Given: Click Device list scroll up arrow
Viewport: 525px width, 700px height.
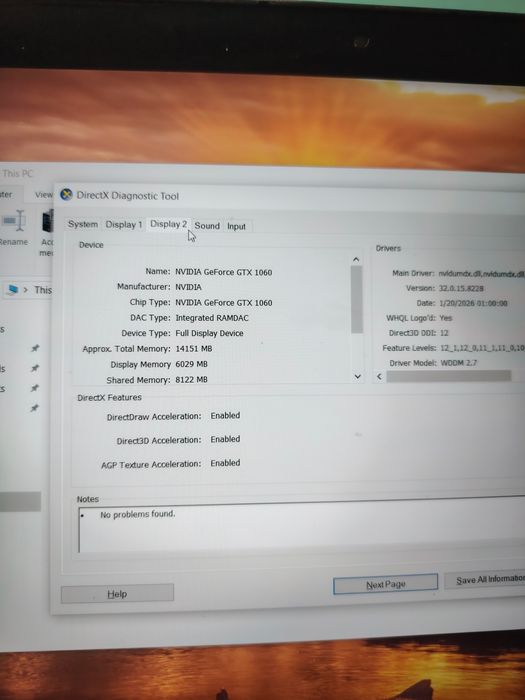Looking at the screenshot, I should tap(356, 259).
